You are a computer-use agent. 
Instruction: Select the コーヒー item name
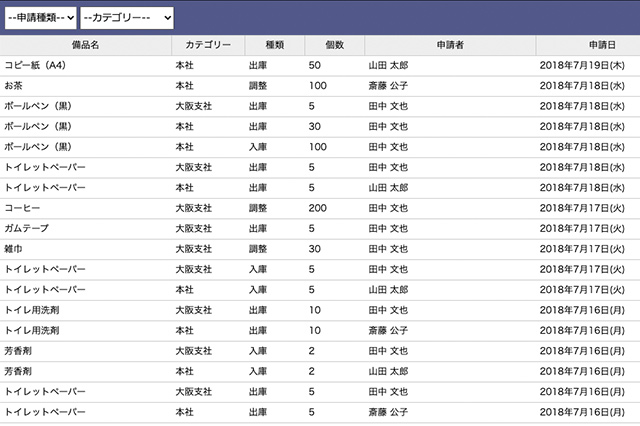(22, 208)
